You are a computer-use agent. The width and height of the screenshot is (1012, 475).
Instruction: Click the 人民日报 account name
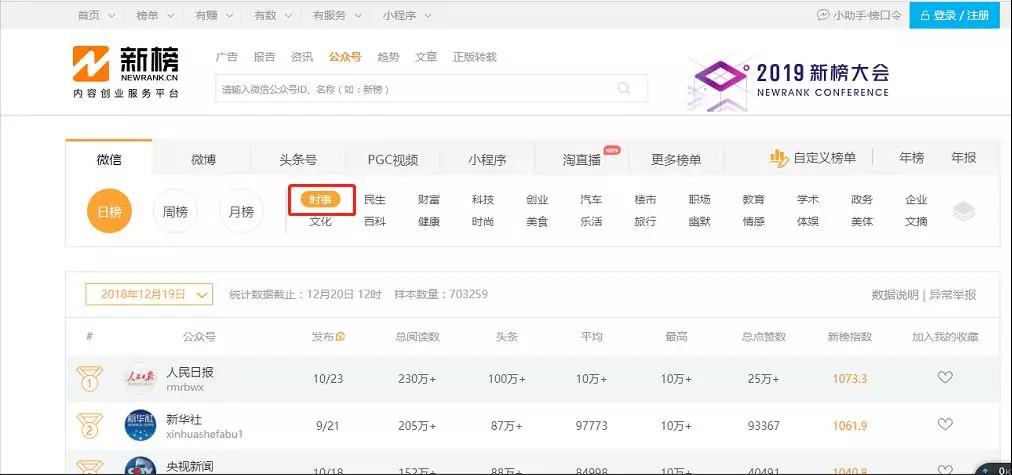(x=190, y=372)
